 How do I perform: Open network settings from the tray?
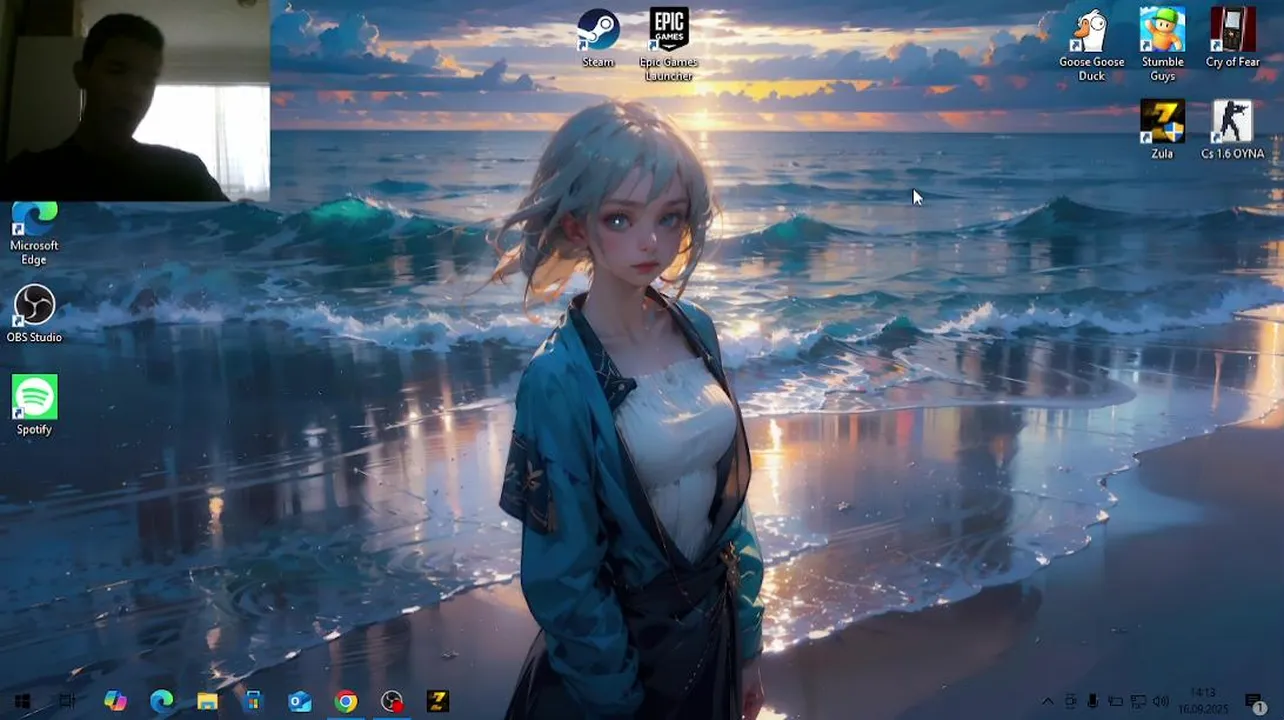[x=1138, y=702]
